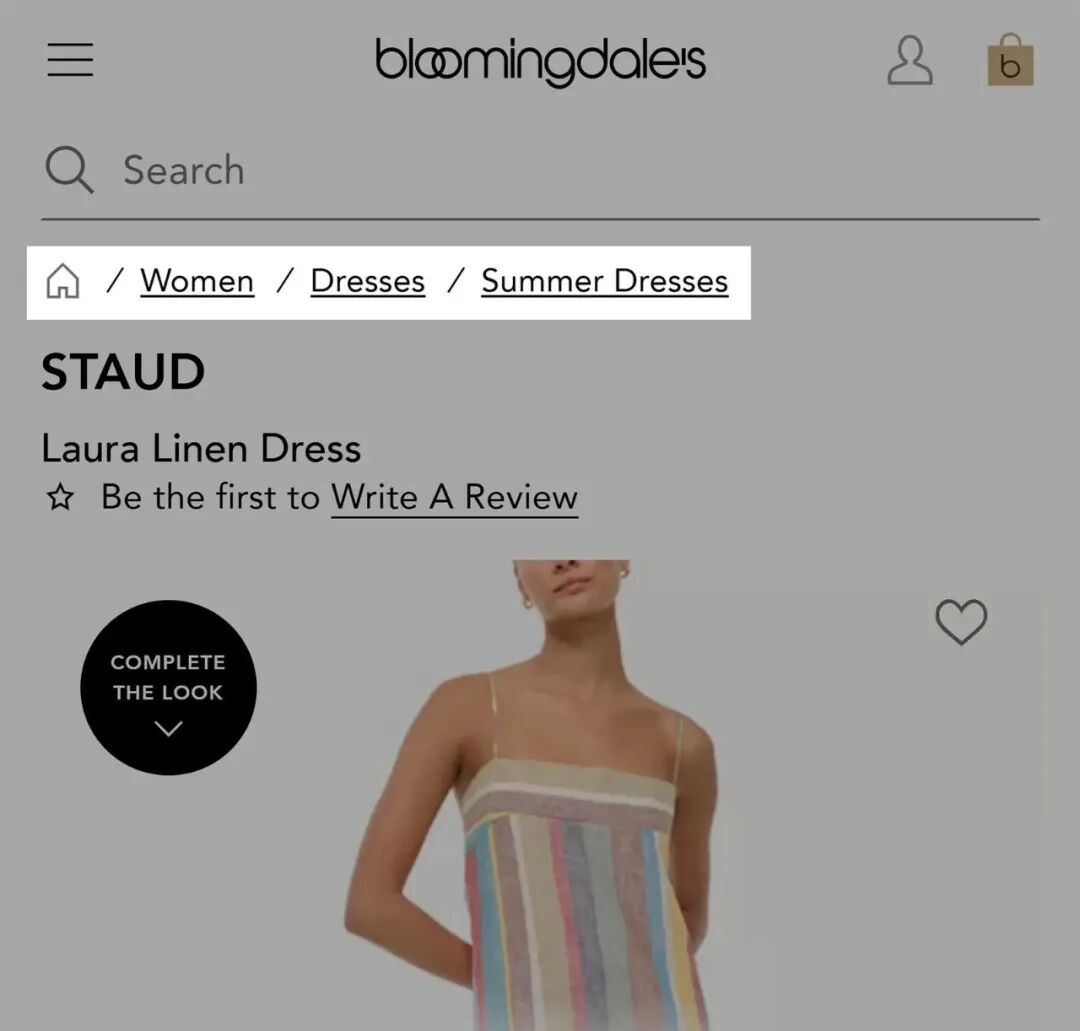Click the Complete The Look label
Image resolution: width=1080 pixels, height=1031 pixels.
168,677
